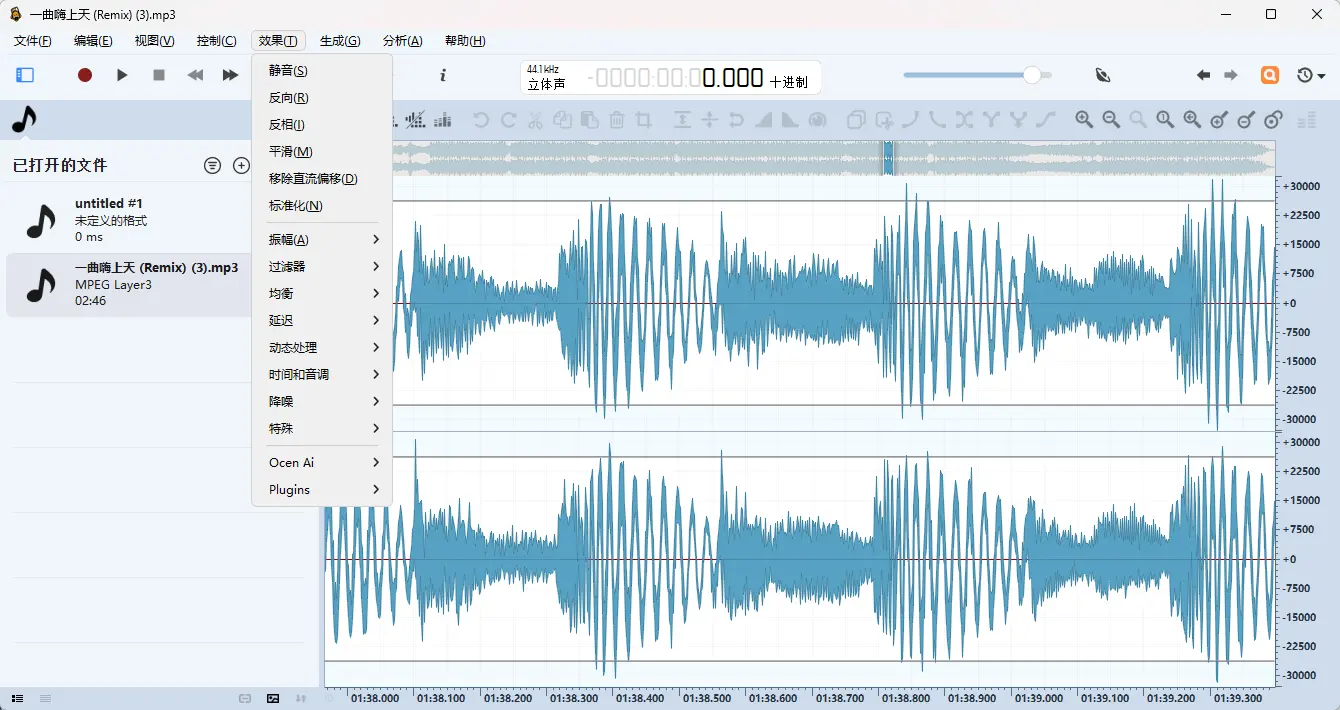Choose 静音 from the effects menu
The image size is (1340, 710).
click(x=322, y=71)
